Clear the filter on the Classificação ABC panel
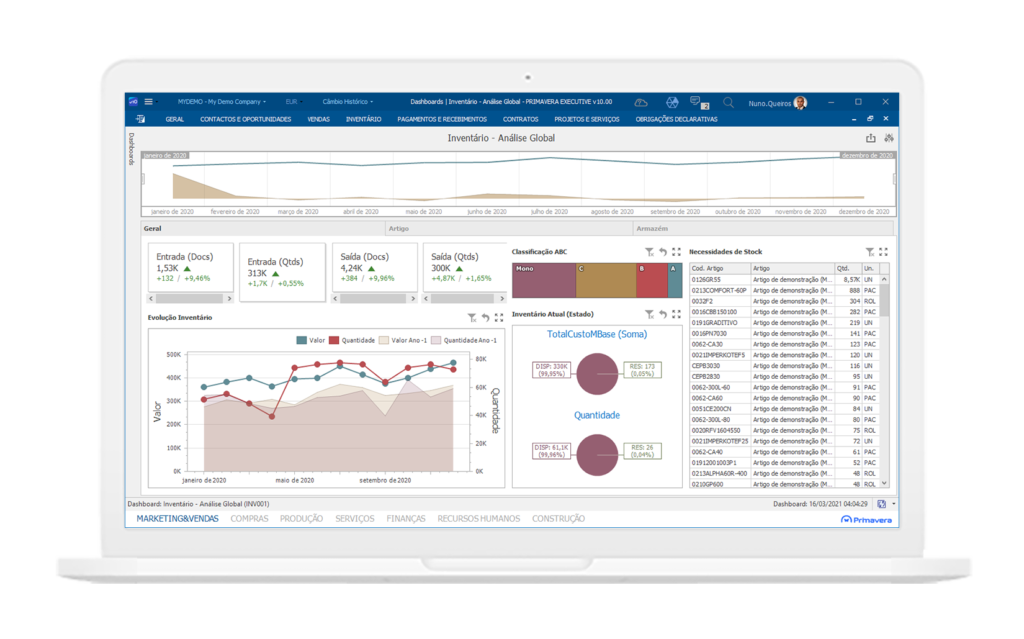 649,252
